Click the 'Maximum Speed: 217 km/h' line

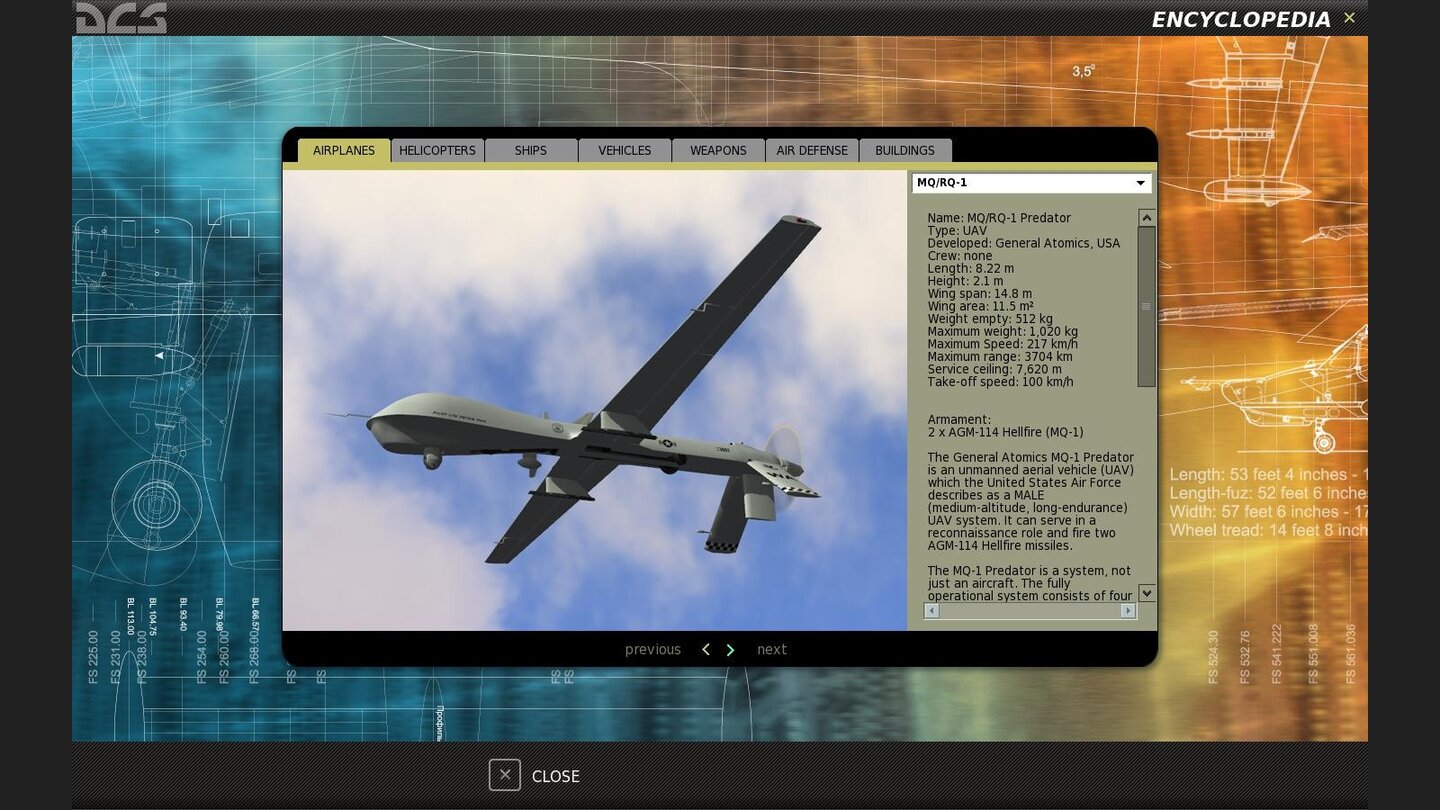click(1003, 344)
